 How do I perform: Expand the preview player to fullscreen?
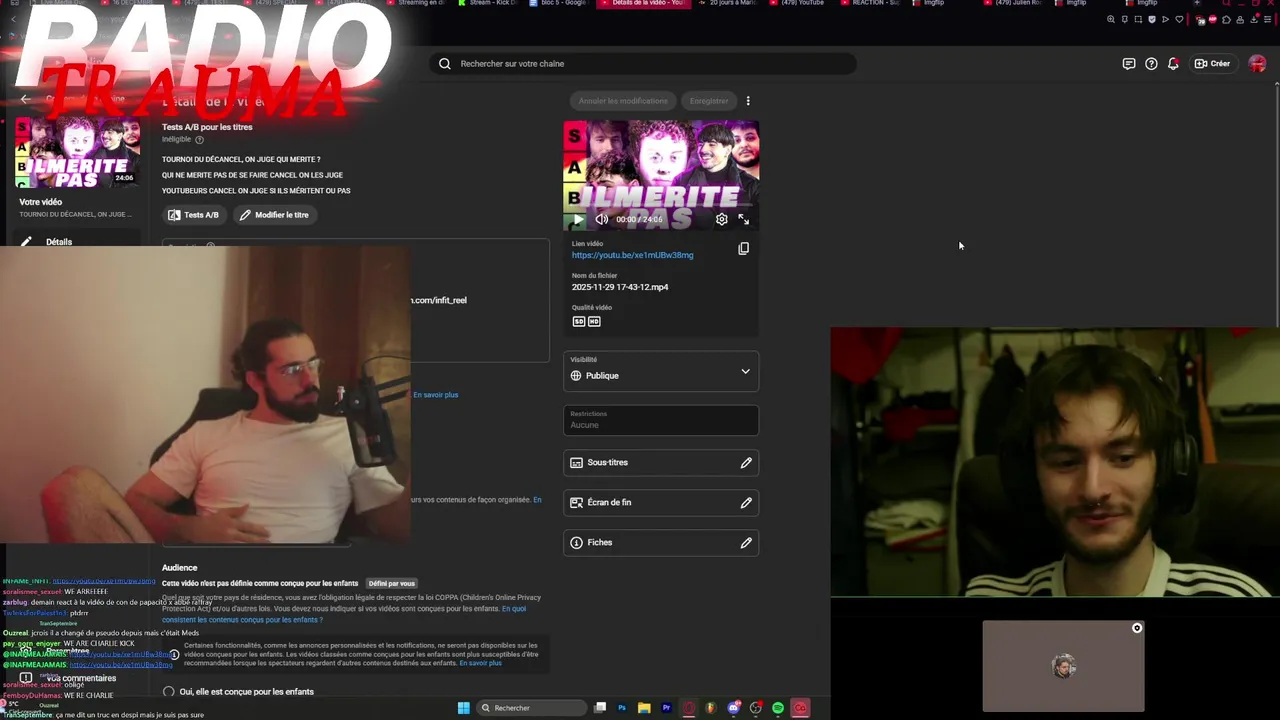(744, 219)
